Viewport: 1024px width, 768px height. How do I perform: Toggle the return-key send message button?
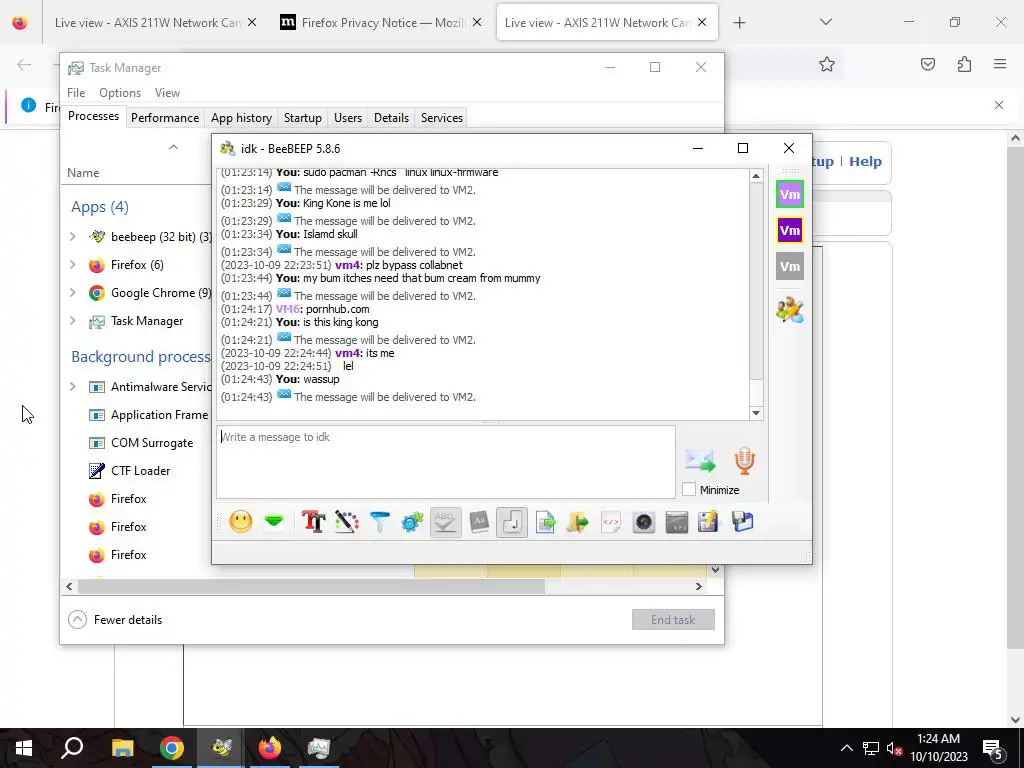pos(512,522)
